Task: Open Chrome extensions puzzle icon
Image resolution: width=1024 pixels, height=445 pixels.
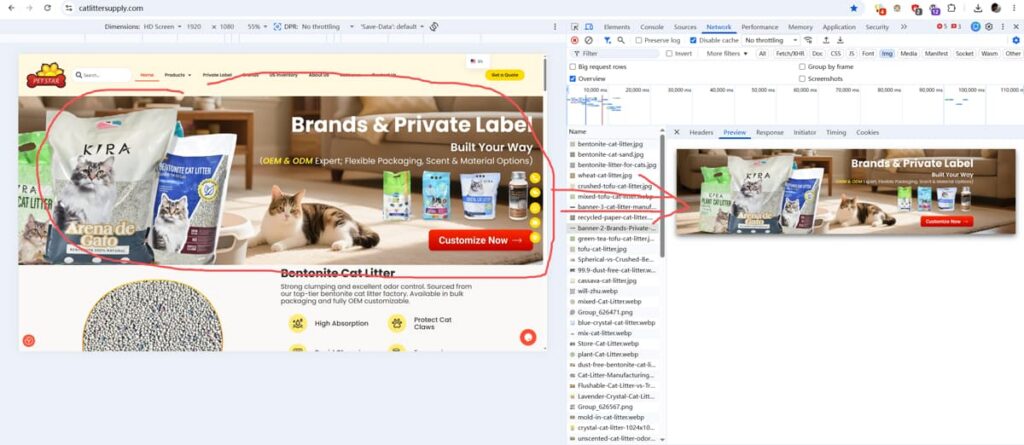Action: coord(952,8)
